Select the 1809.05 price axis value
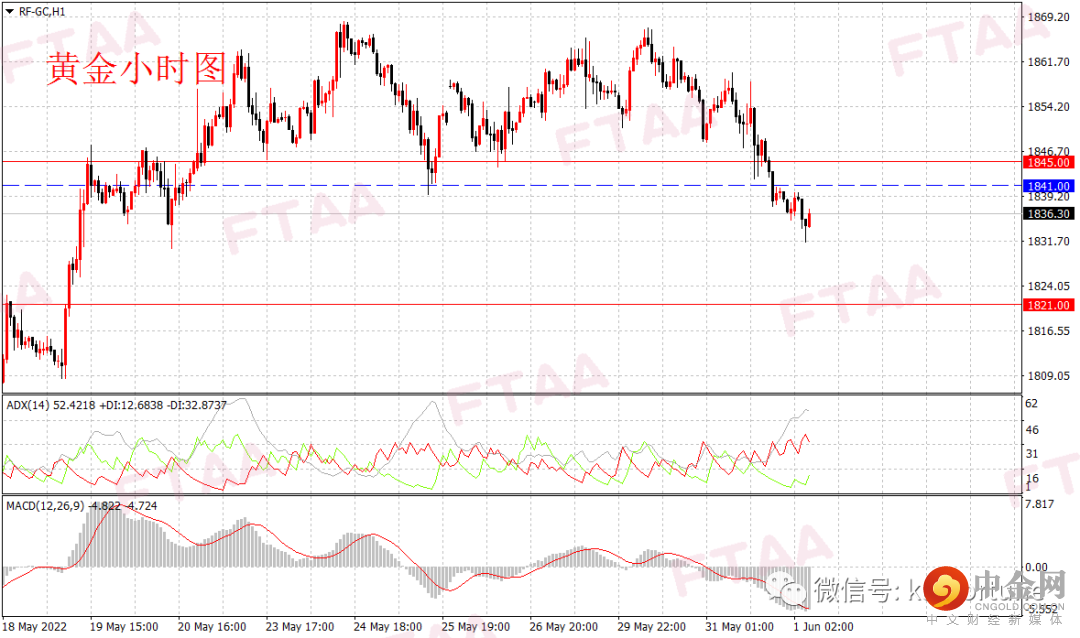The width and height of the screenshot is (1080, 638). [1048, 375]
